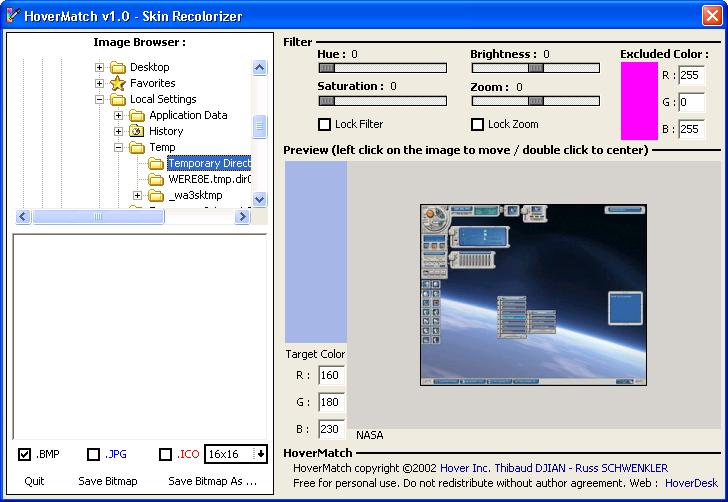Click the tree scroll down arrow
This screenshot has height=502, width=728.
(260, 199)
